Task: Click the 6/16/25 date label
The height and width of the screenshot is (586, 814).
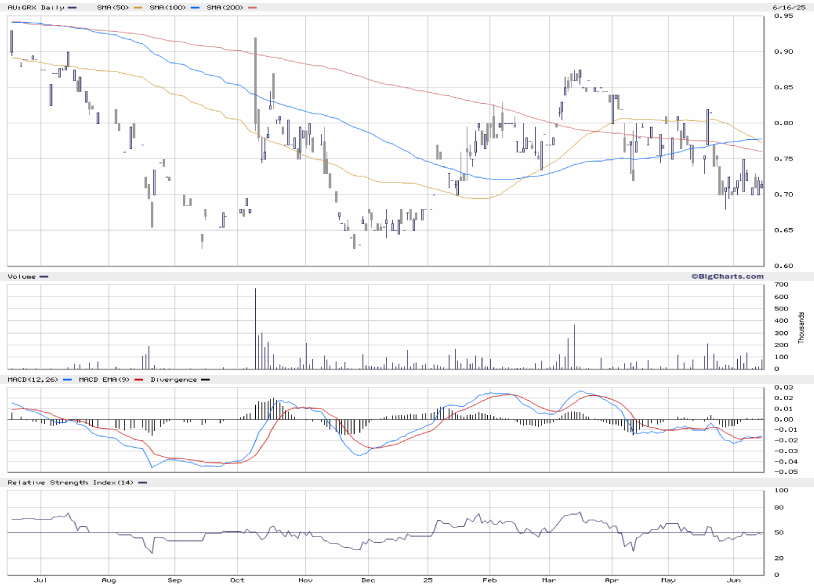Action: pos(786,7)
